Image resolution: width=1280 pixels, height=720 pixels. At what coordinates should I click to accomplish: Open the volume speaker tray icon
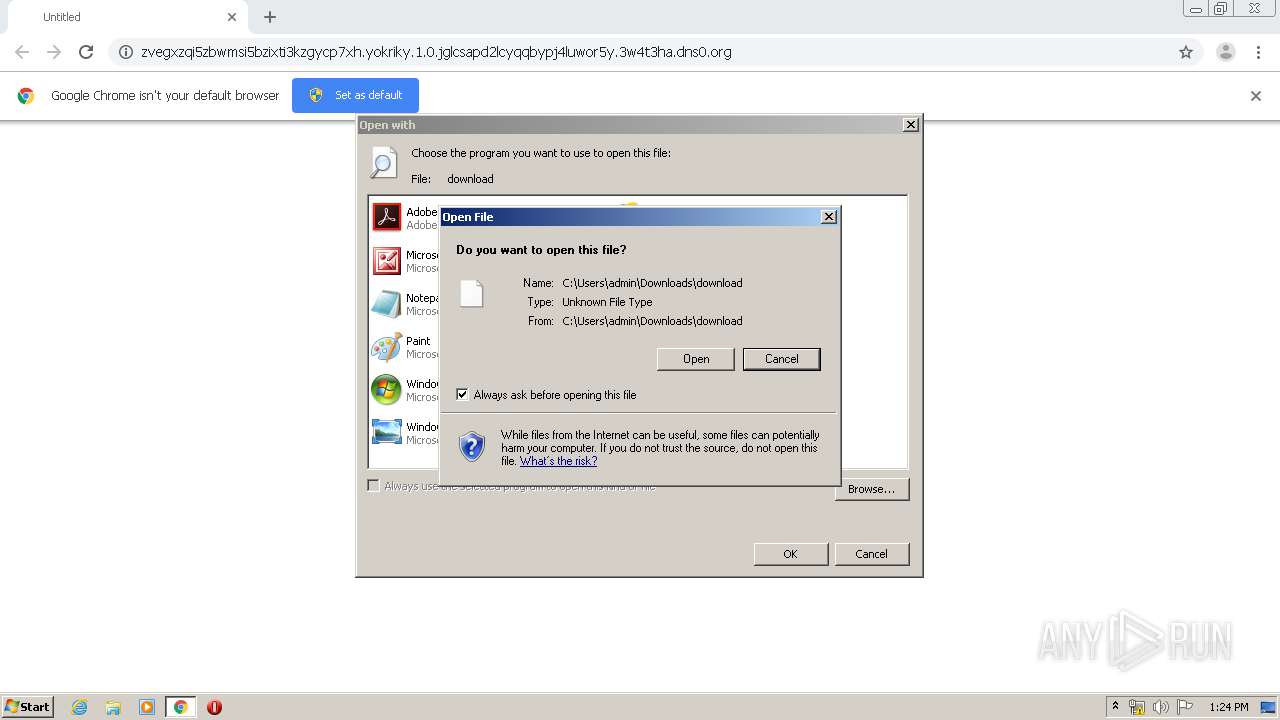(x=1160, y=707)
